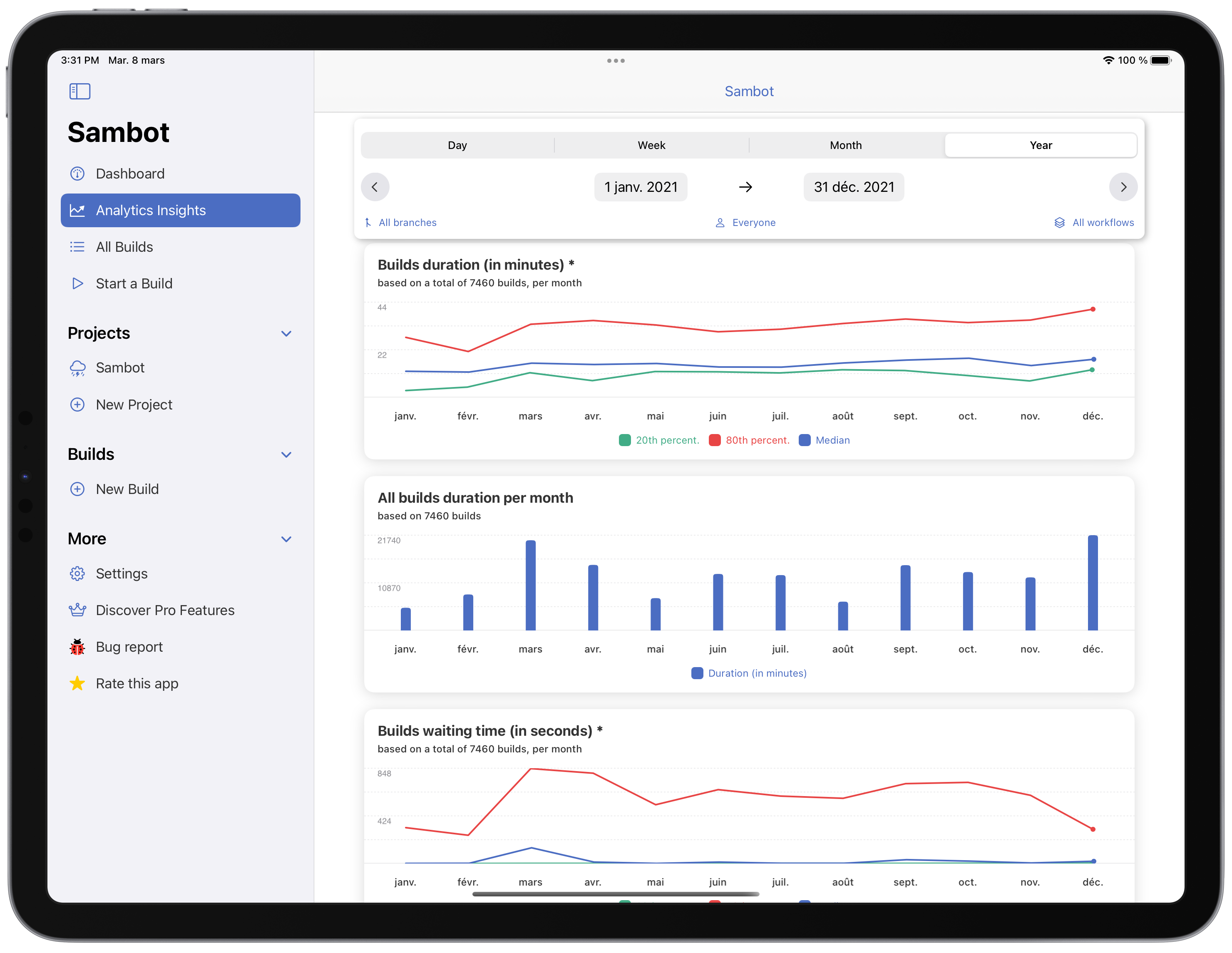Toggle 80th percent. legend series
This screenshot has height=953, width=1232.
click(749, 440)
